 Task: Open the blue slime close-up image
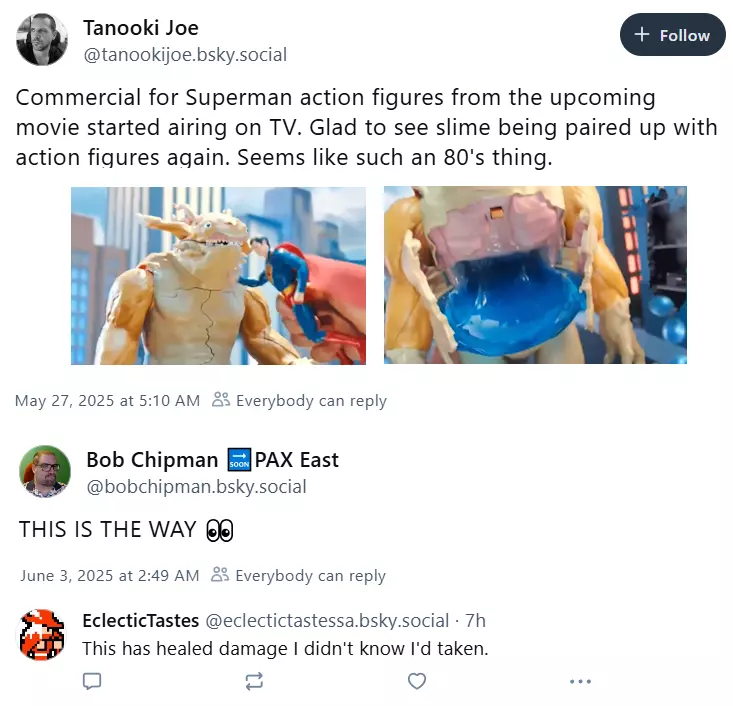point(535,275)
